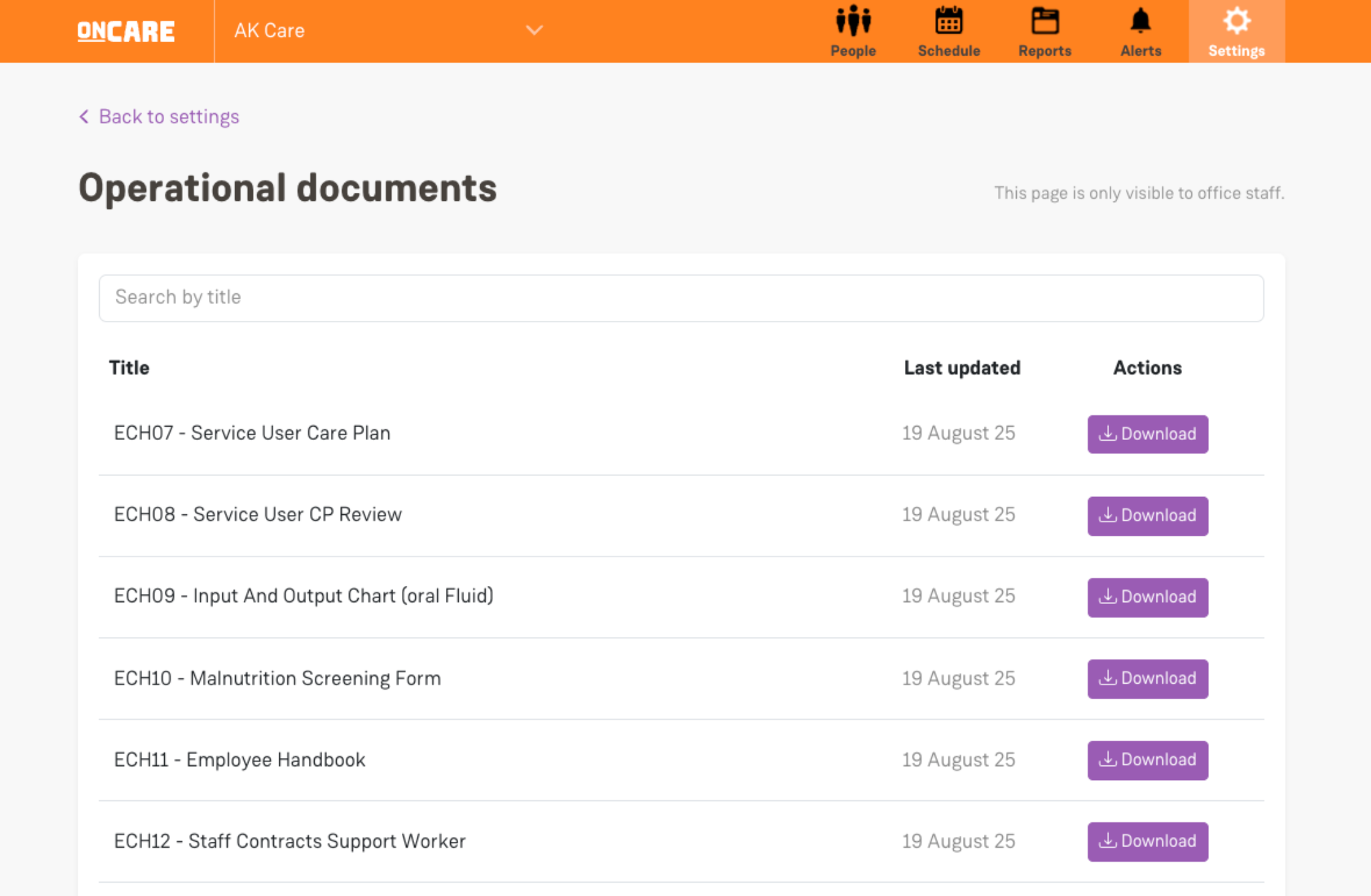Open the Reports folder icon
The image size is (1371, 896).
(x=1044, y=21)
